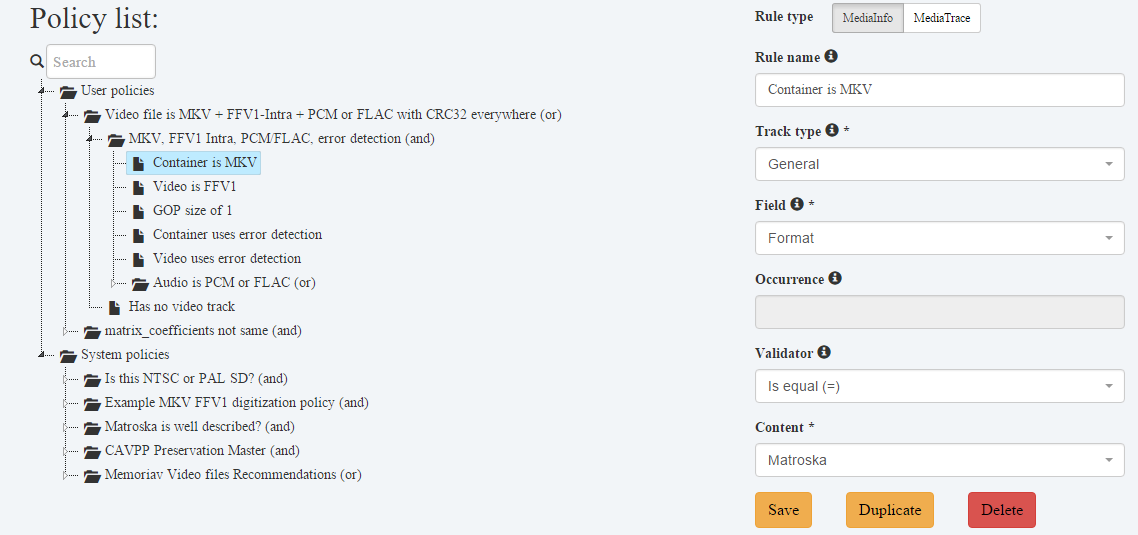Image resolution: width=1138 pixels, height=535 pixels.
Task: Click the Occurrence info icon
Action: [x=835, y=278]
